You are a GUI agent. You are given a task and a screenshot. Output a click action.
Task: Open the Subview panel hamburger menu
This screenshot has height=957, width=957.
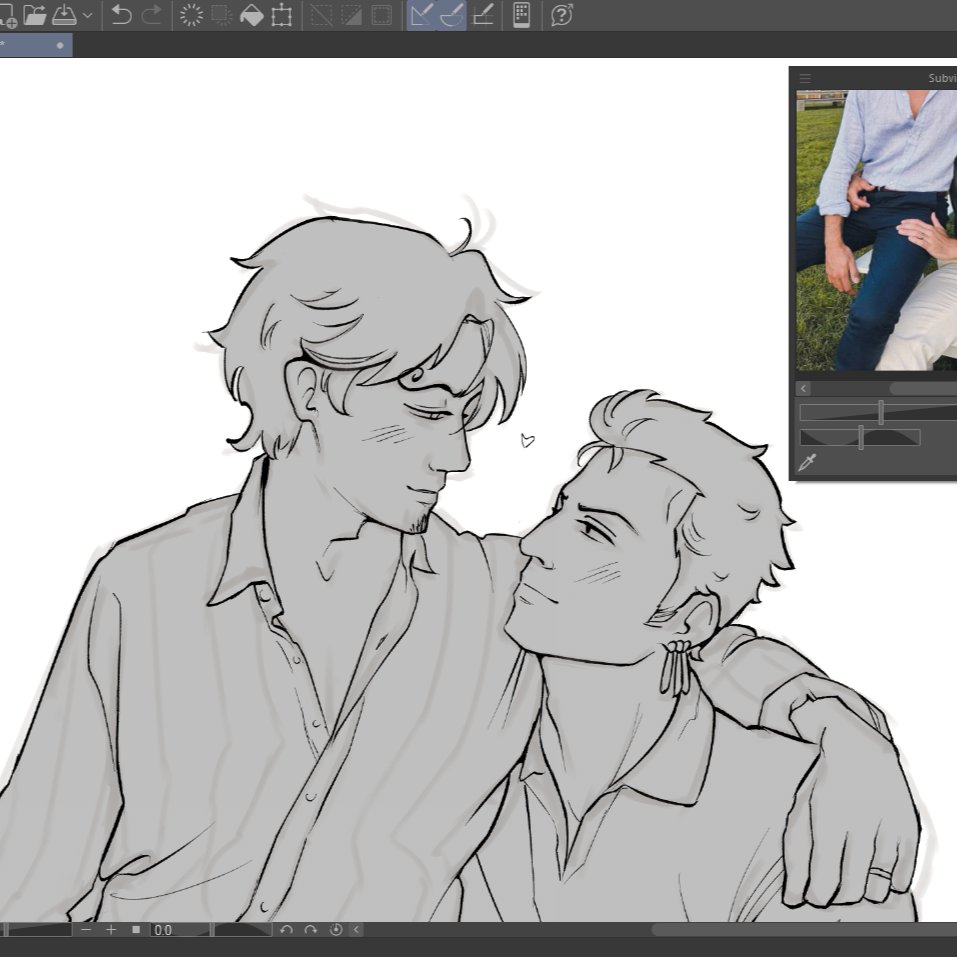(806, 77)
